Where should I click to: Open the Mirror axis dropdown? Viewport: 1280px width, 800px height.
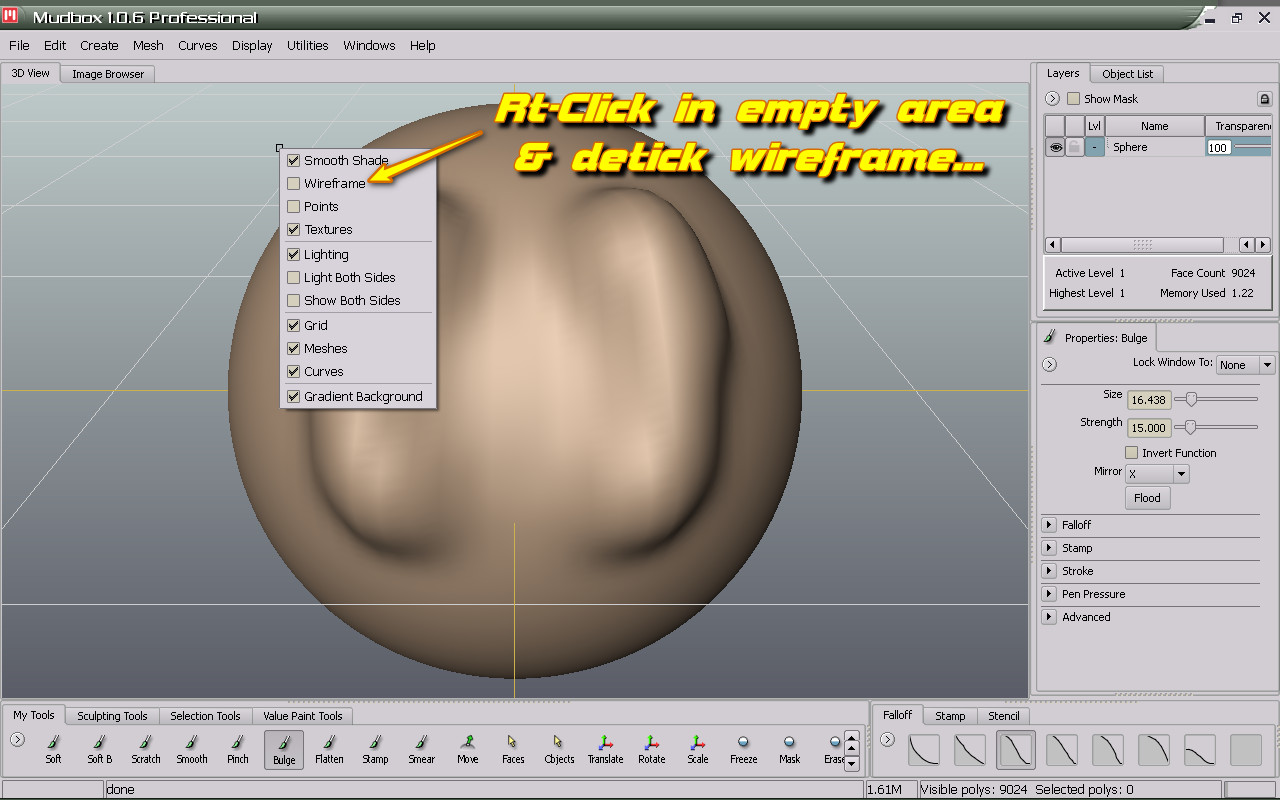pyautogui.click(x=1157, y=474)
